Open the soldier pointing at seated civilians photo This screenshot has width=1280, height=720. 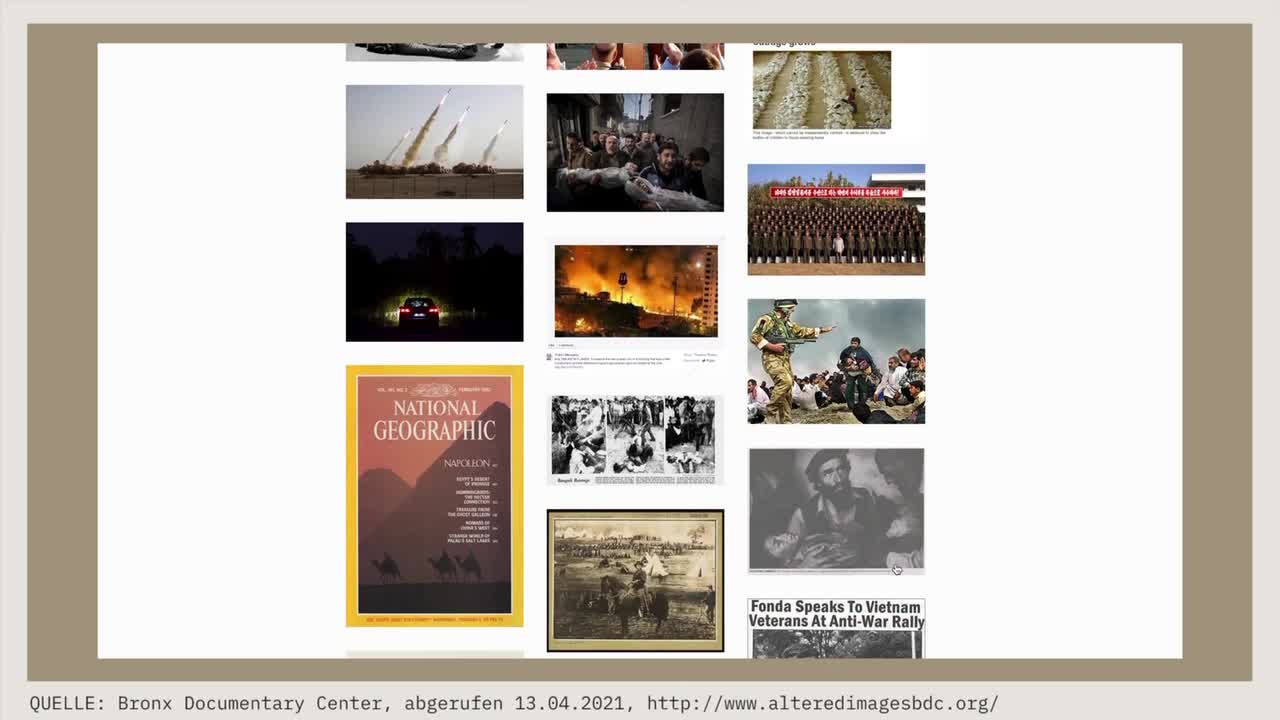(836, 361)
